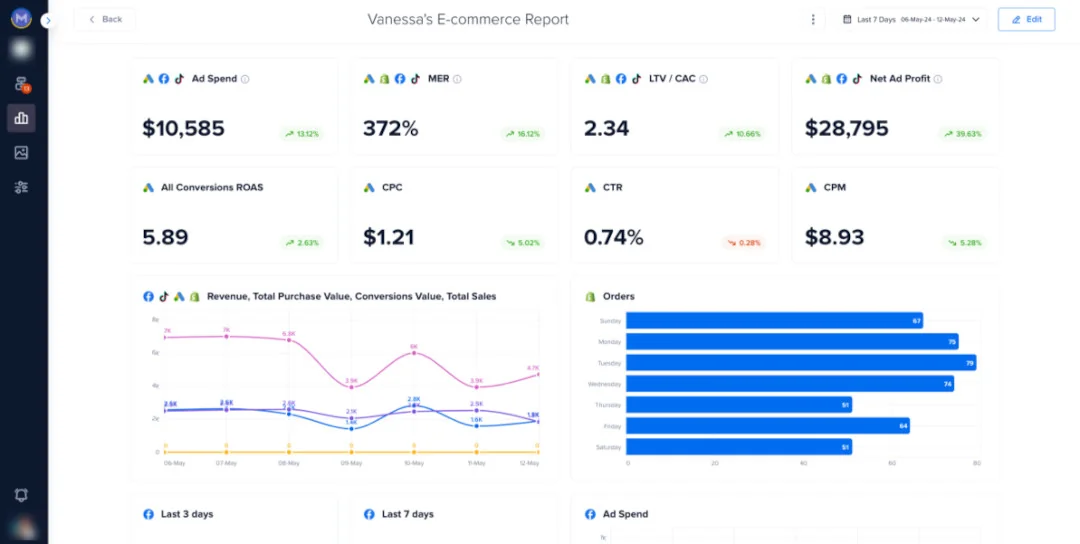Expand the sidebar with the arrow toggle
This screenshot has height=544, width=1080.
pyautogui.click(x=47, y=21)
